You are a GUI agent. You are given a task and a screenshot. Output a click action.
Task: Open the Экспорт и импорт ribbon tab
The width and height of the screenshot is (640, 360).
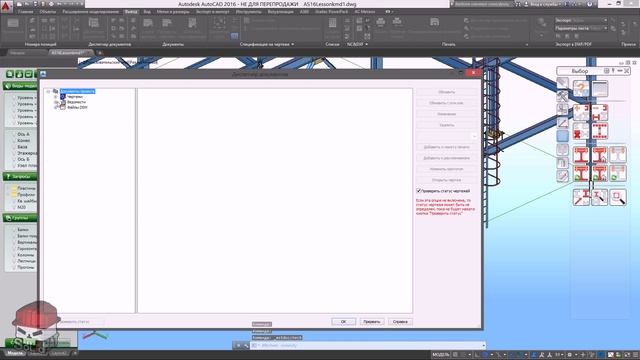coord(213,12)
